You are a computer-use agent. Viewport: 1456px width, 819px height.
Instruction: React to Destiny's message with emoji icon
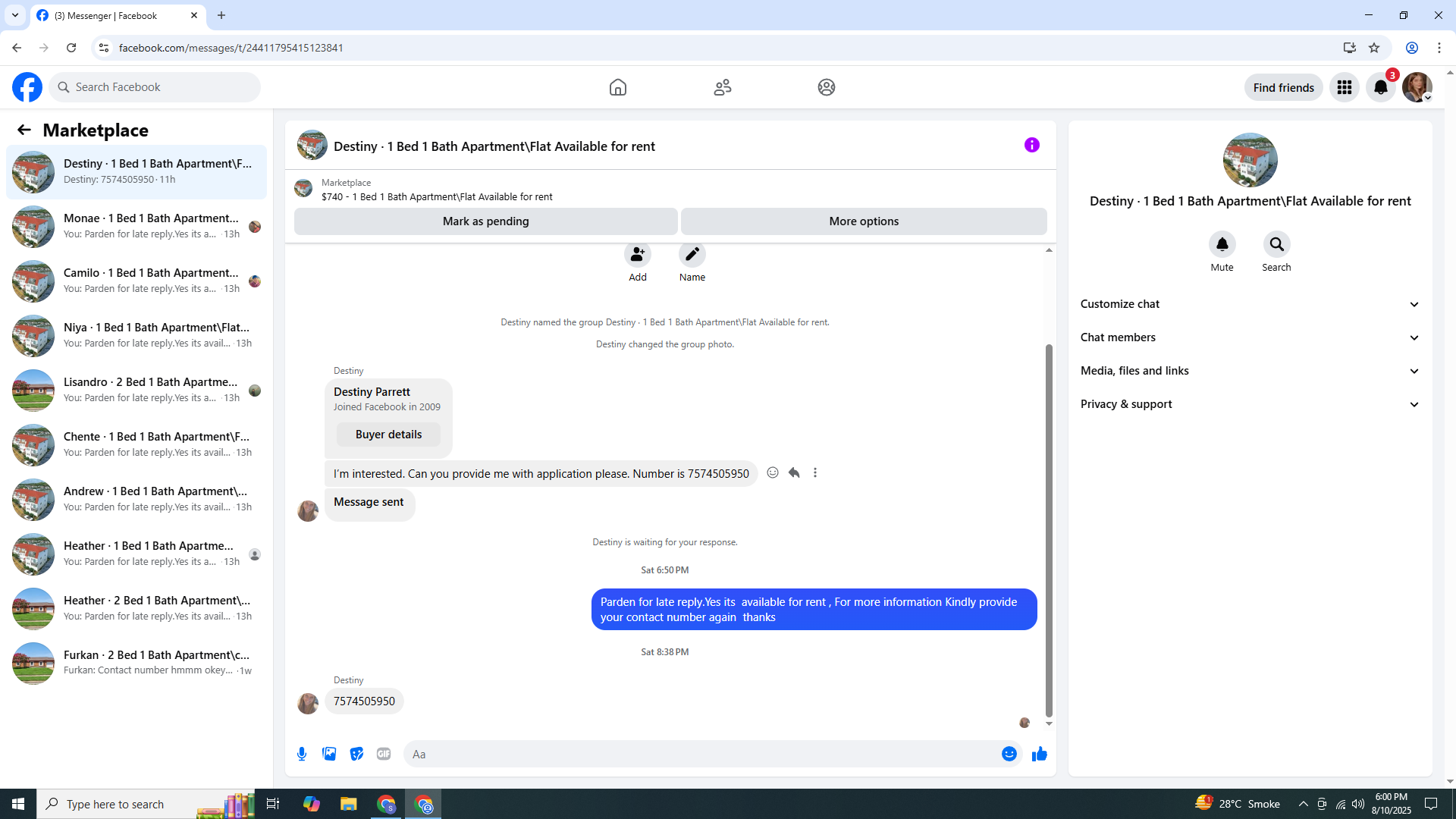[x=773, y=472]
